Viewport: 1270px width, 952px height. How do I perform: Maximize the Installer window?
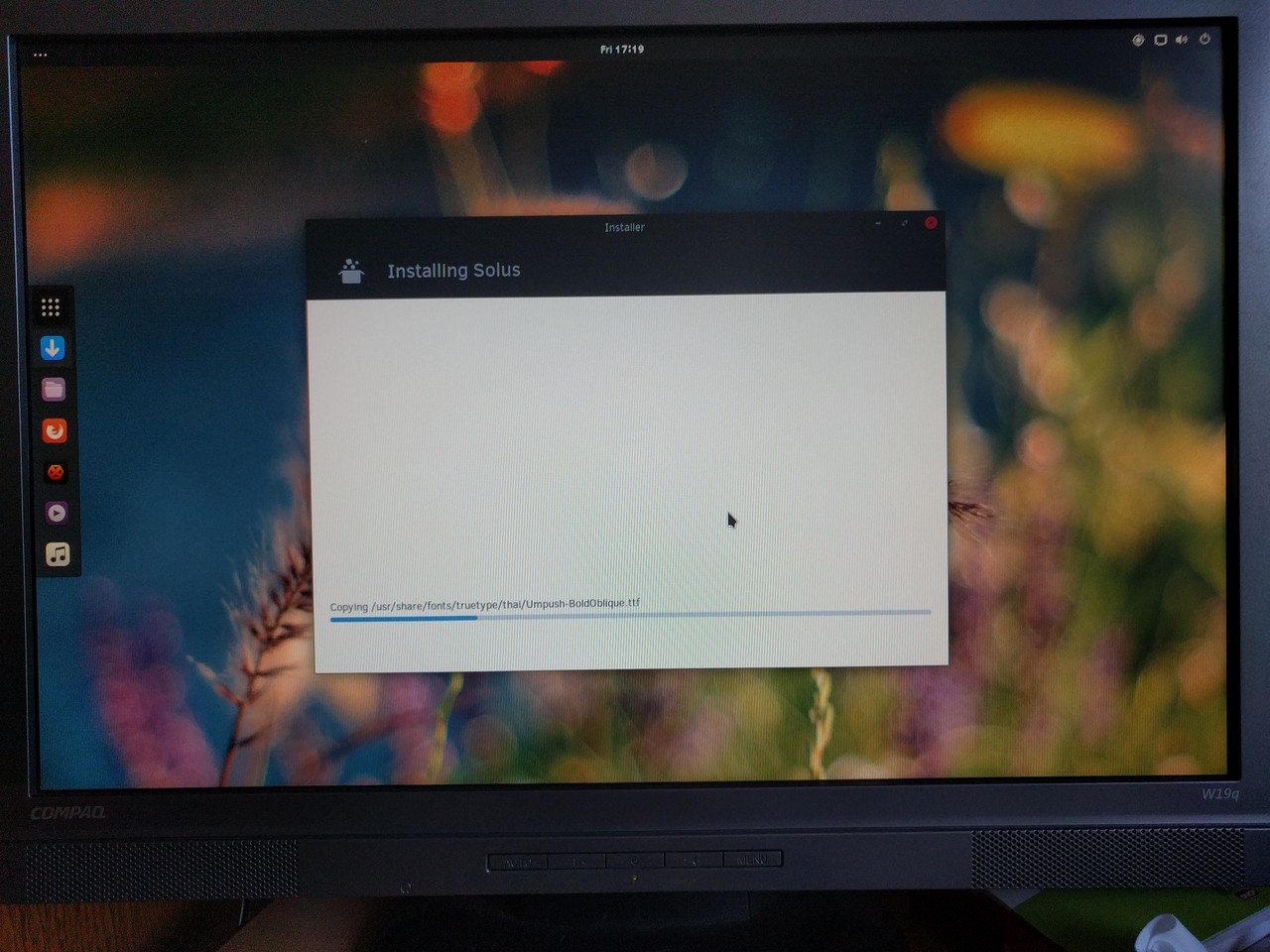[904, 224]
